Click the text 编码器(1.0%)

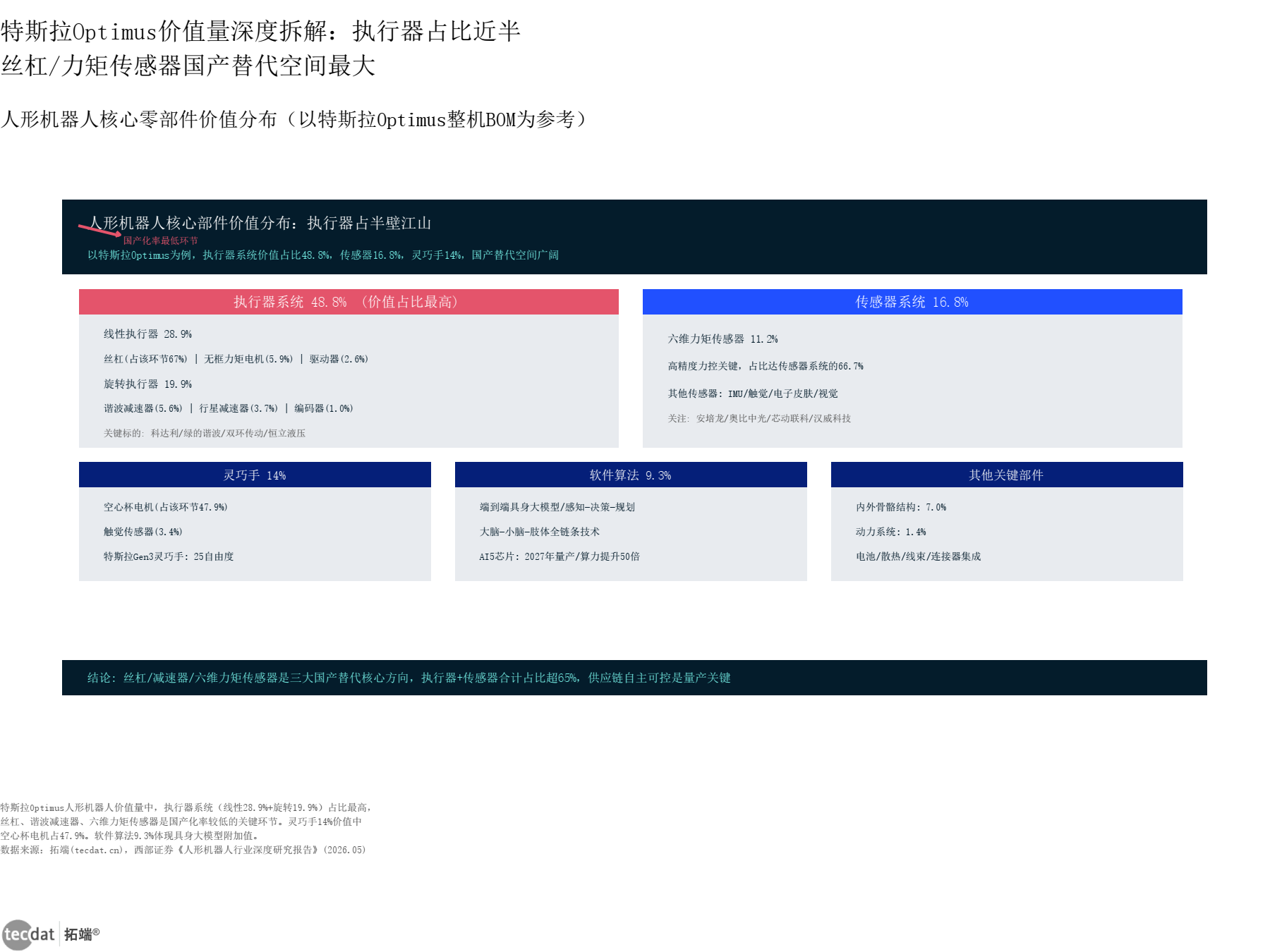click(x=324, y=408)
